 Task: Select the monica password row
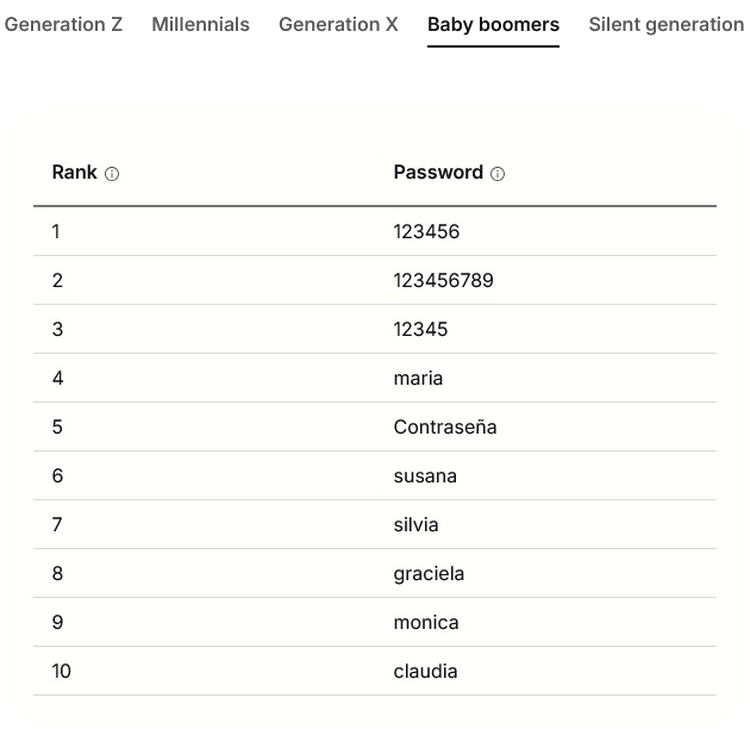(x=426, y=622)
